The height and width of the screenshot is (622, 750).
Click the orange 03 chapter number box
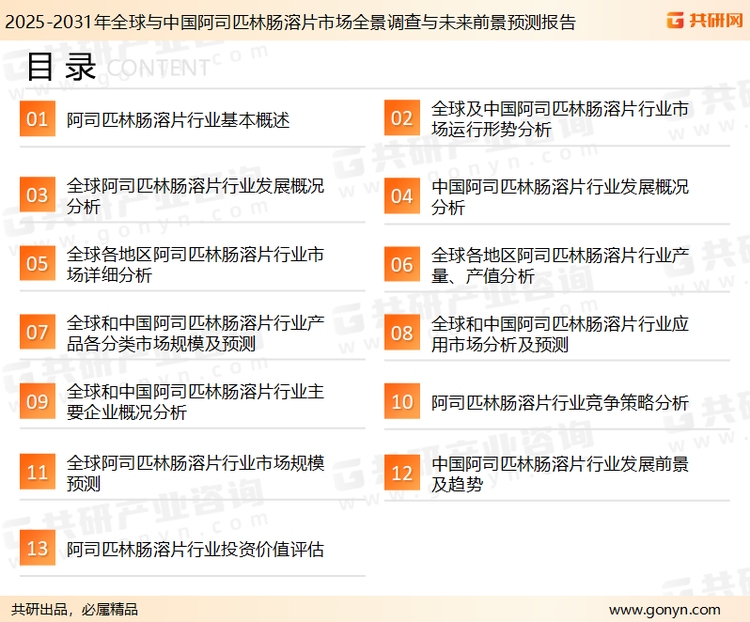point(37,195)
